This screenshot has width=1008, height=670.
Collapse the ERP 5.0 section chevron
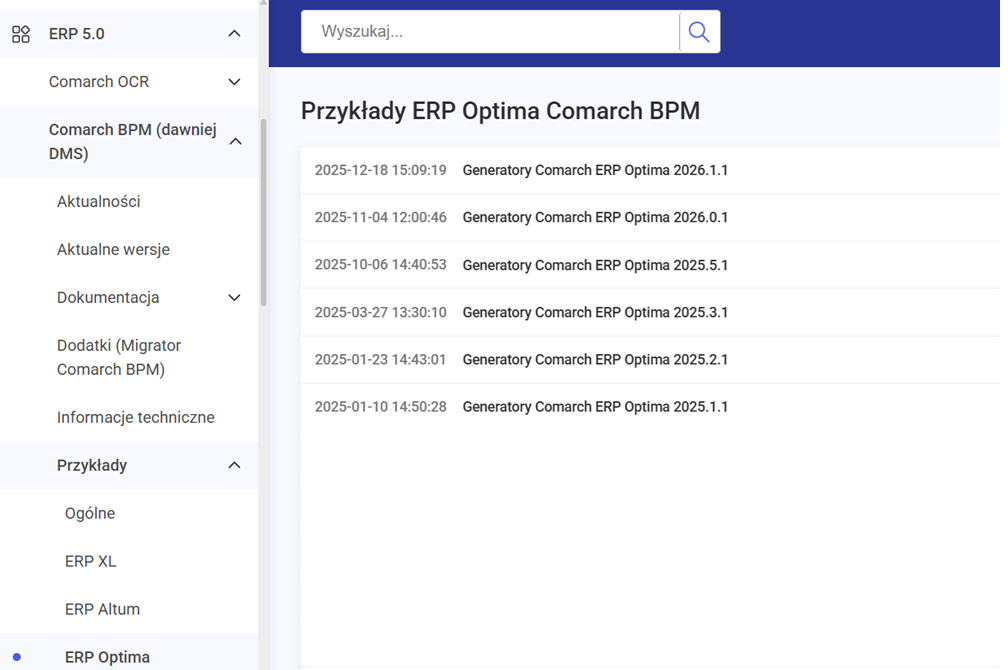pyautogui.click(x=234, y=34)
